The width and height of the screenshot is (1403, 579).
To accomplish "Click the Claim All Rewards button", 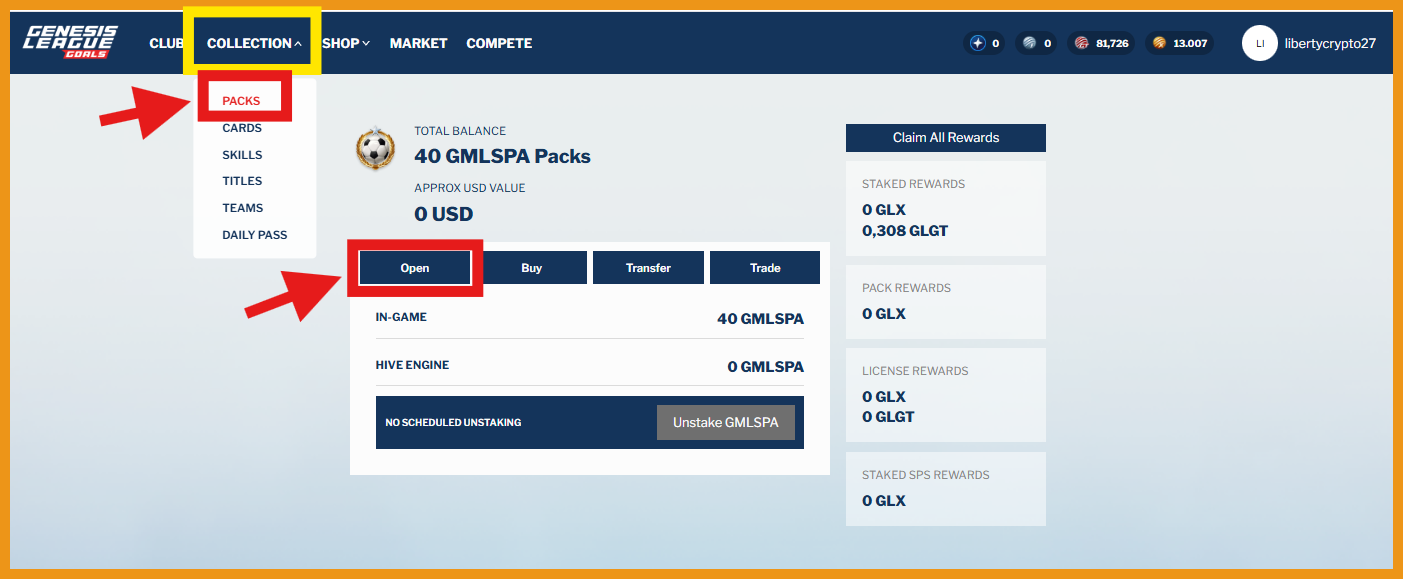I will pyautogui.click(x=946, y=138).
